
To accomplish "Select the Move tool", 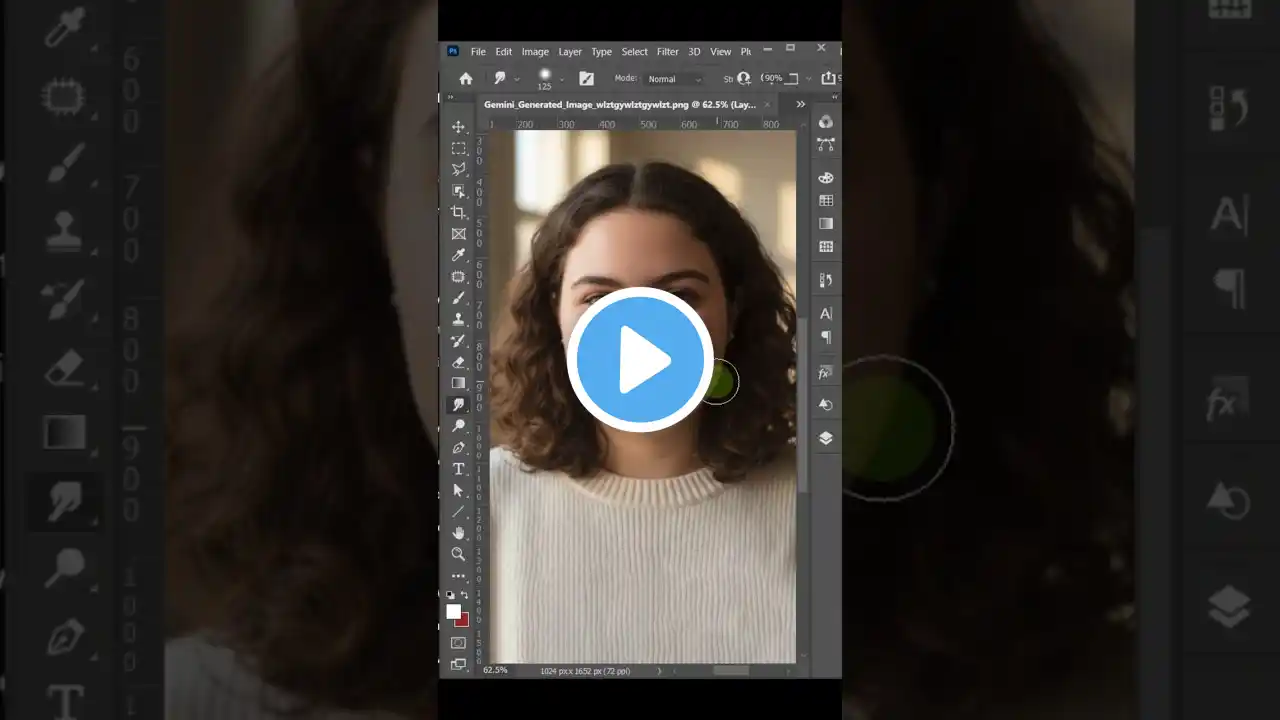I will tap(458, 127).
